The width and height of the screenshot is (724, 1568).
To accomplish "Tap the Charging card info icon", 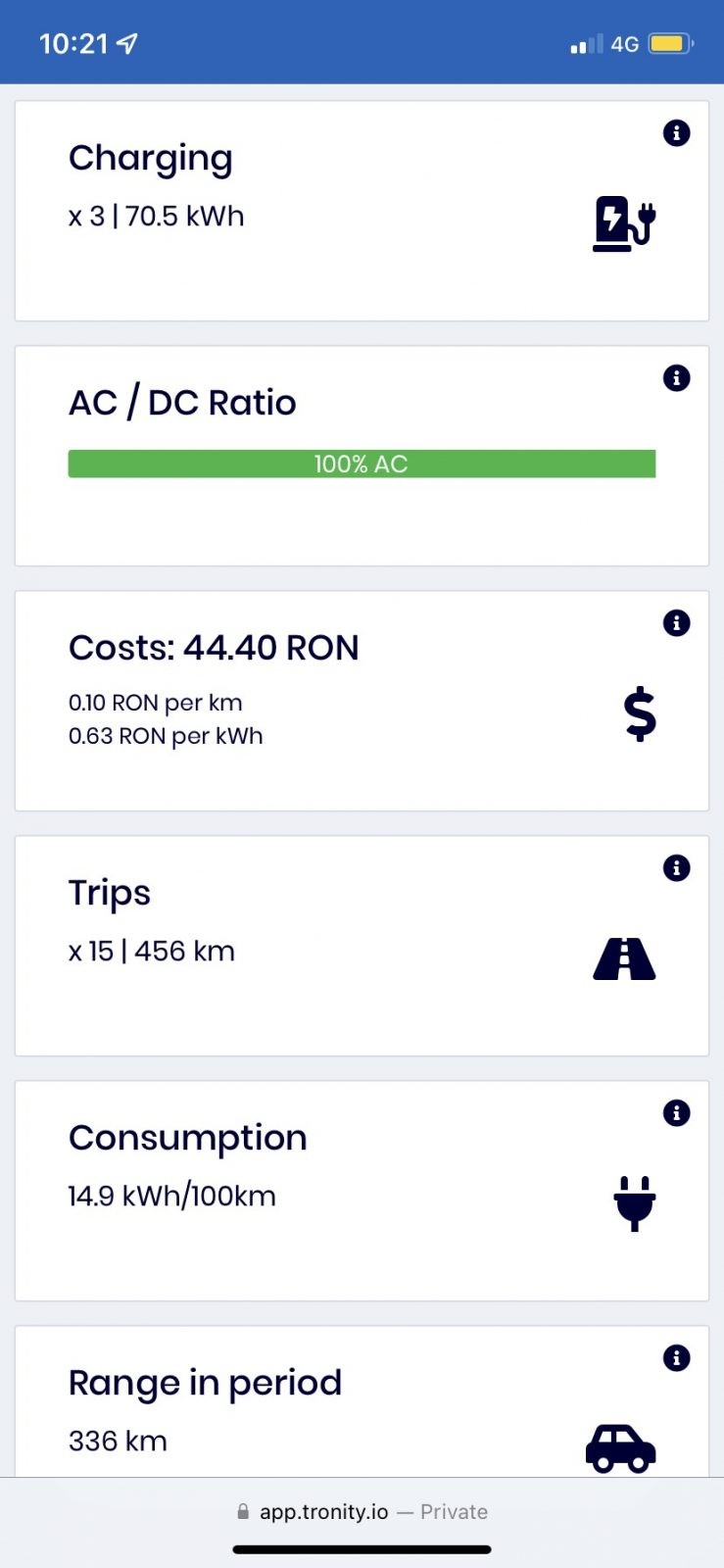I will pos(676,133).
